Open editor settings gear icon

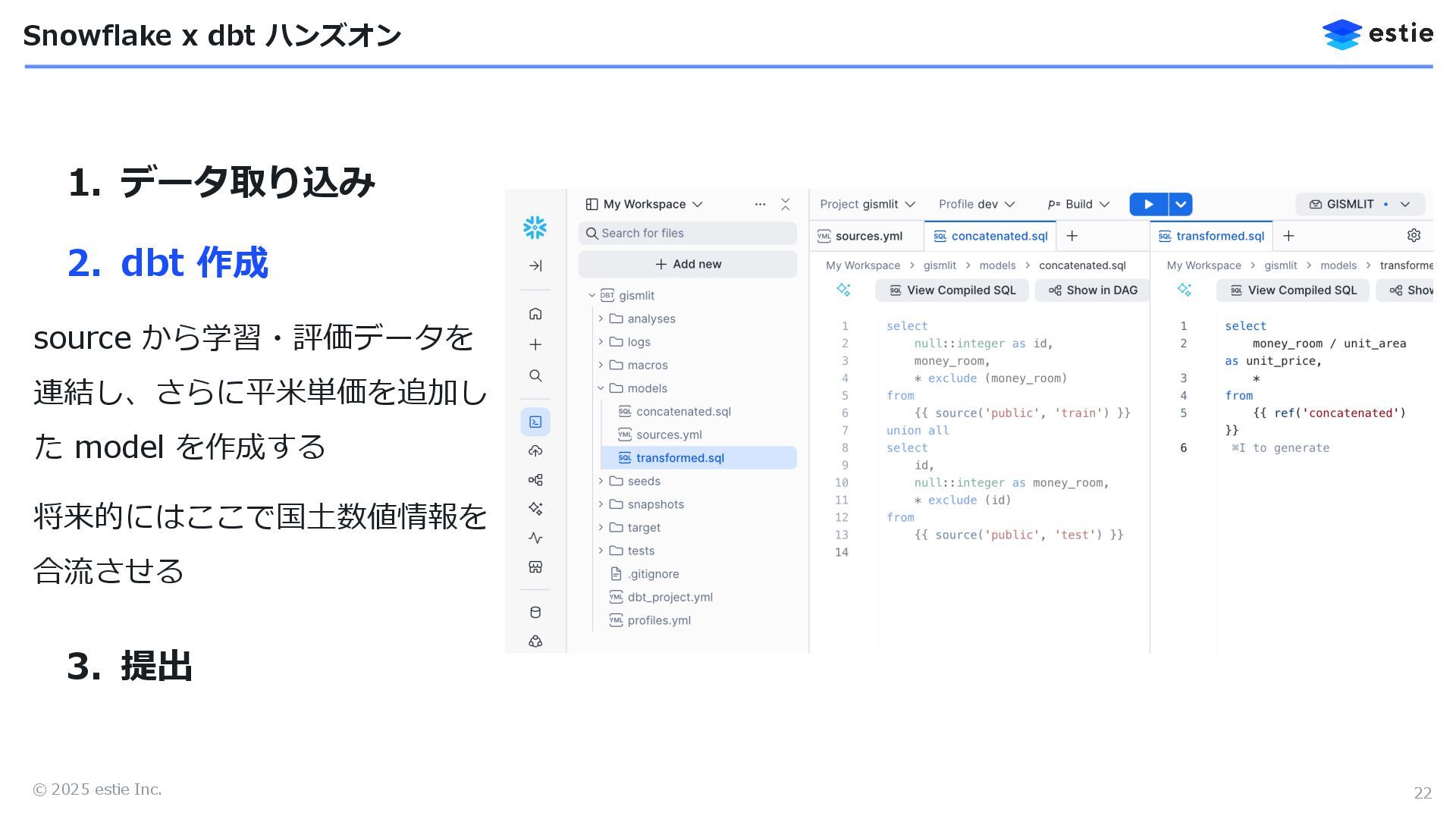click(x=1414, y=236)
